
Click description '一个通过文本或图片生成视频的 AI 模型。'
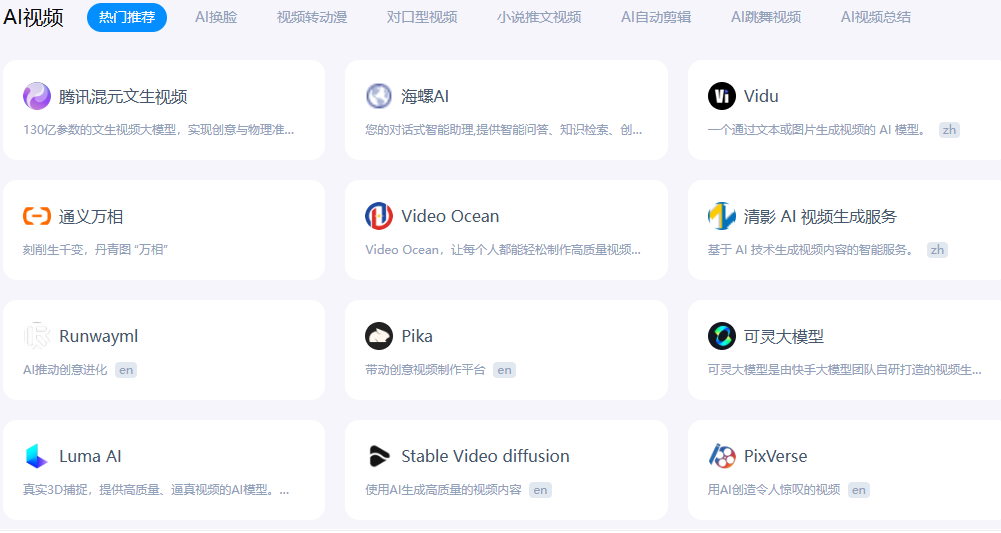(816, 130)
